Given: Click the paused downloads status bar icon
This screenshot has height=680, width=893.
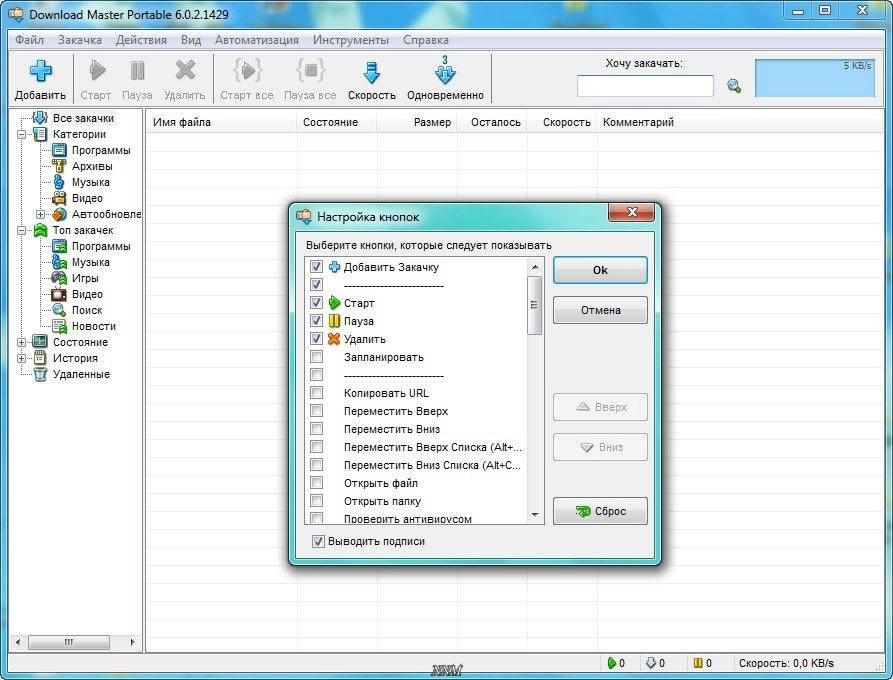Looking at the screenshot, I should coord(698,663).
